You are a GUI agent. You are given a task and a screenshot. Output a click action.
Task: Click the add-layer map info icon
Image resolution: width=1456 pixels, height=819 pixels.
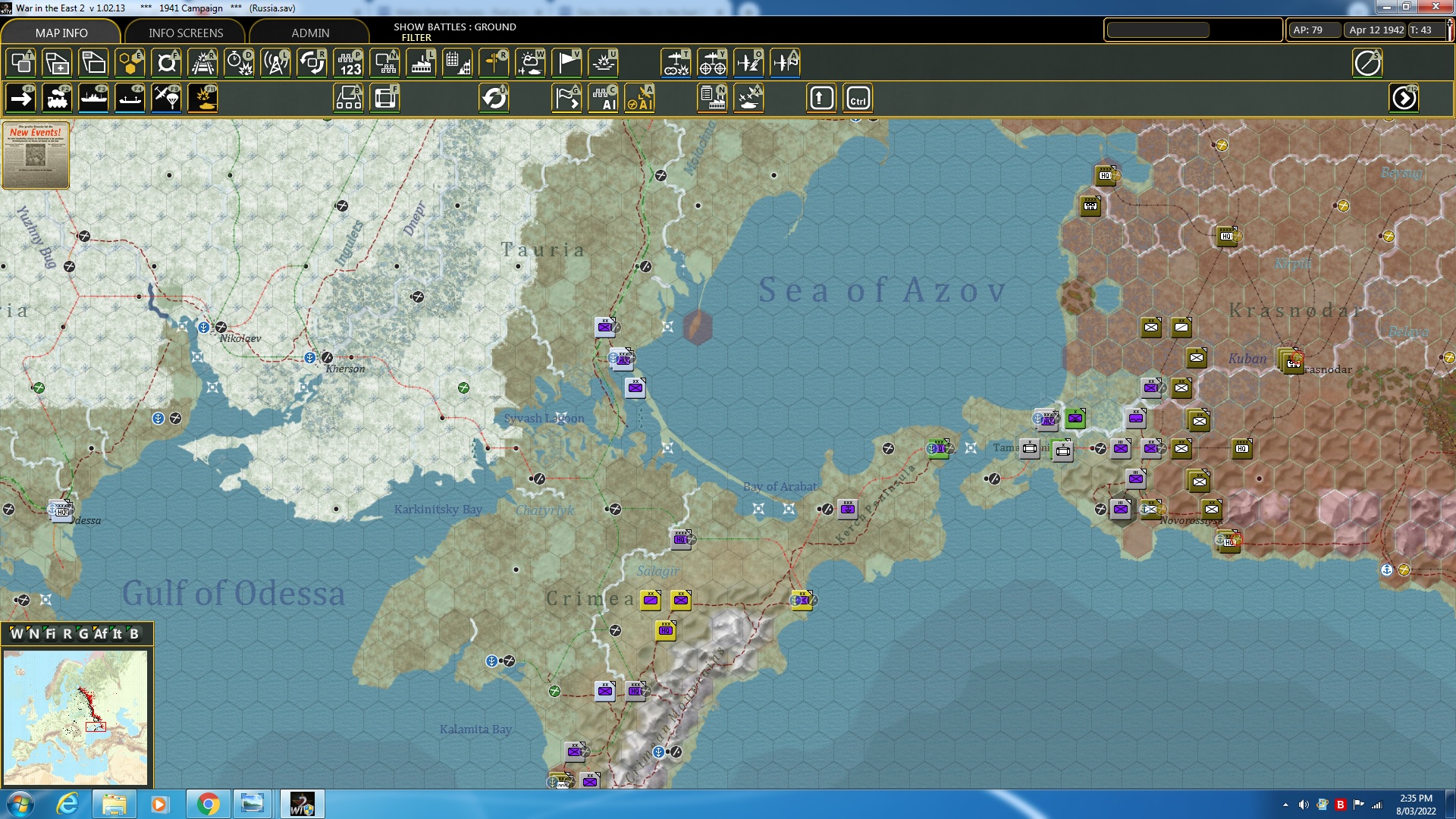pyautogui.click(x=57, y=63)
